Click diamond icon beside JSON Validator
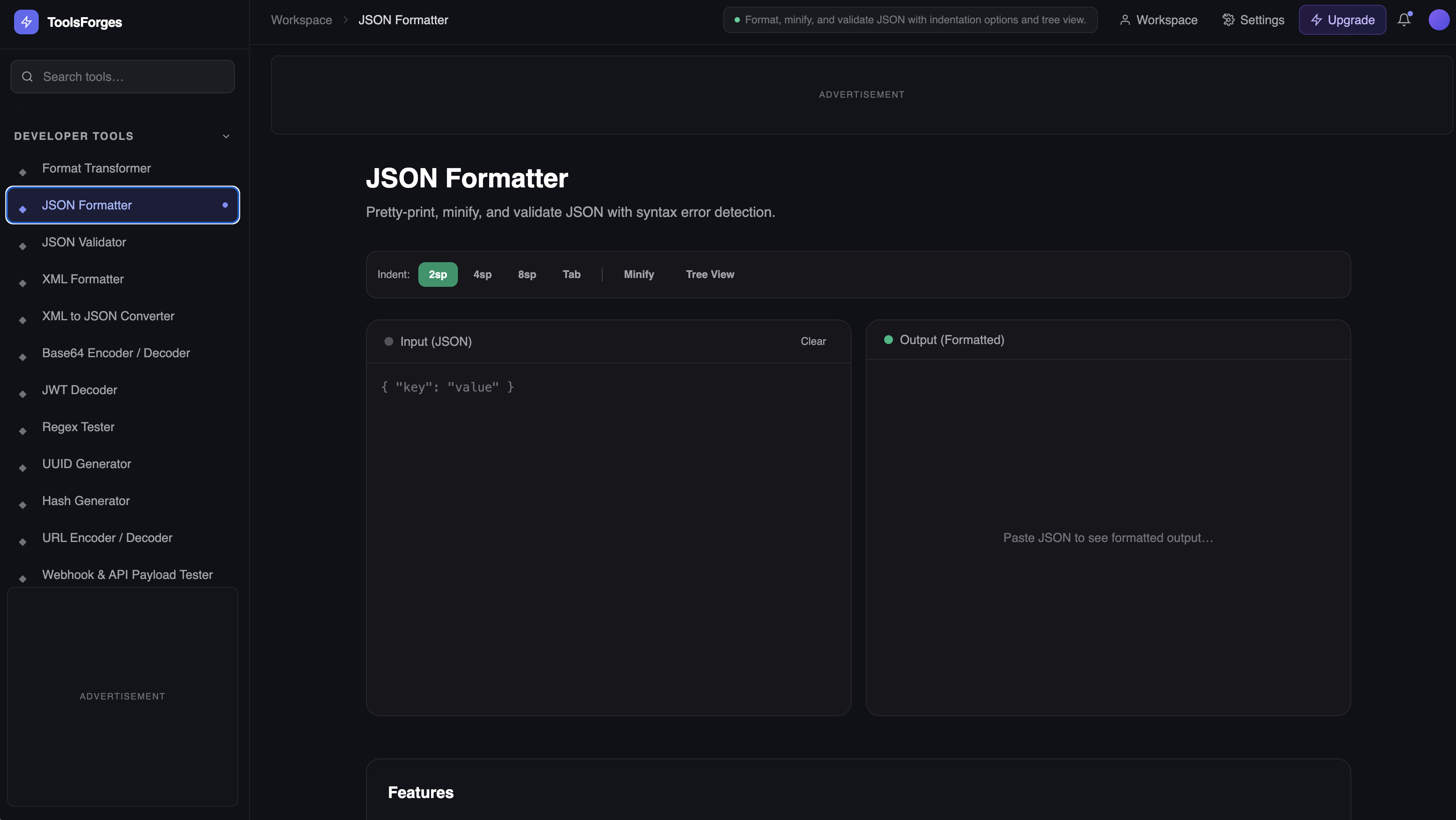This screenshot has height=820, width=1456. 22,246
